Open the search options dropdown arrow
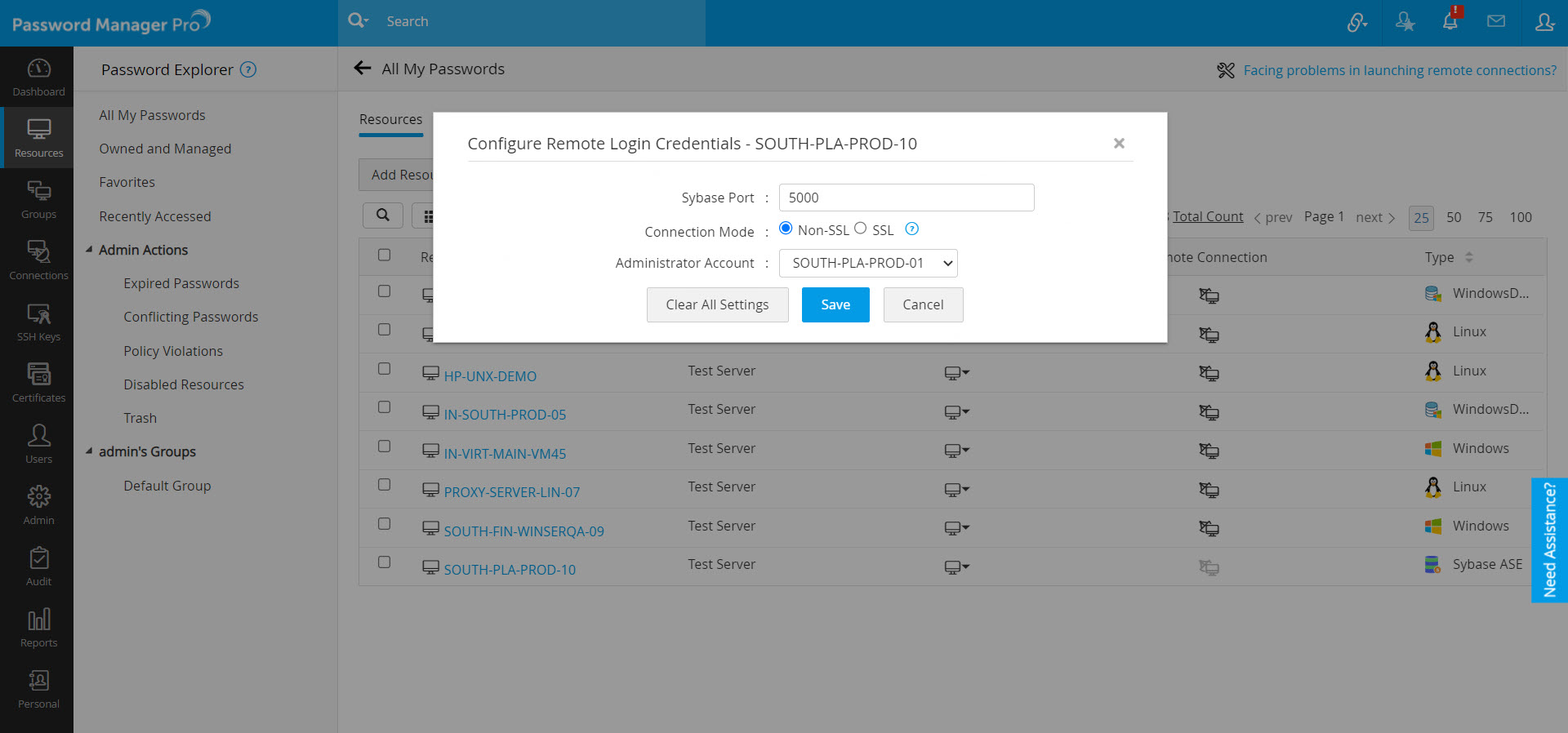This screenshot has height=733, width=1568. pyautogui.click(x=367, y=20)
